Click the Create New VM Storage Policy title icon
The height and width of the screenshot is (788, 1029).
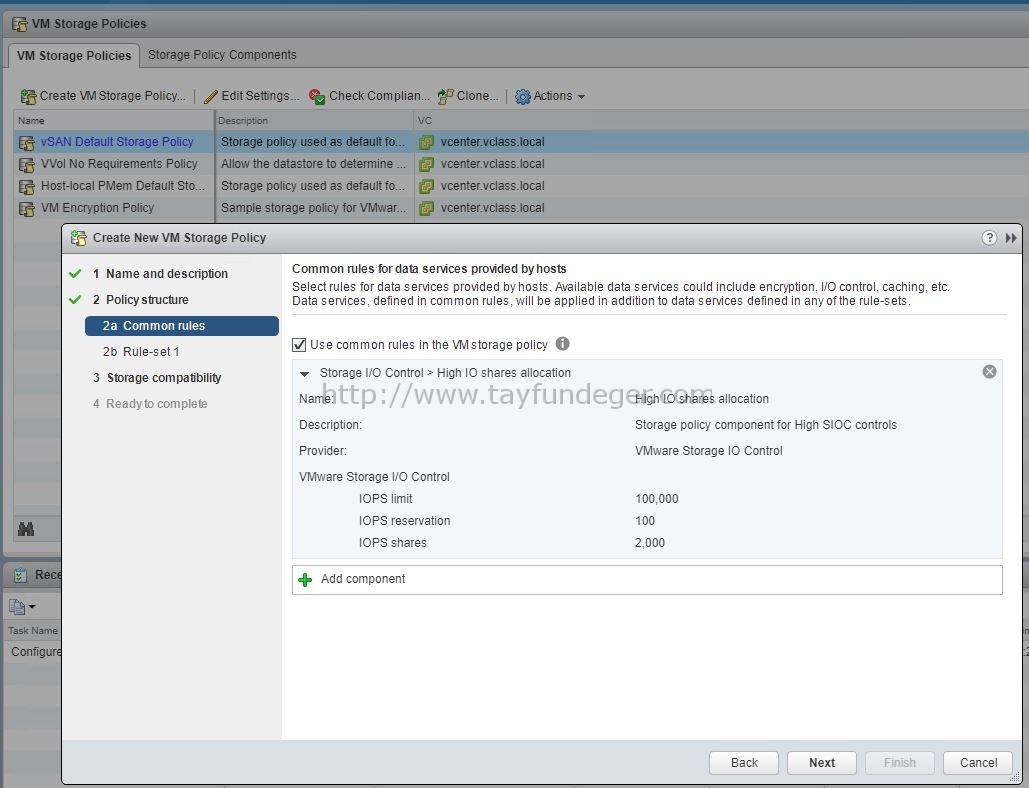[x=79, y=238]
